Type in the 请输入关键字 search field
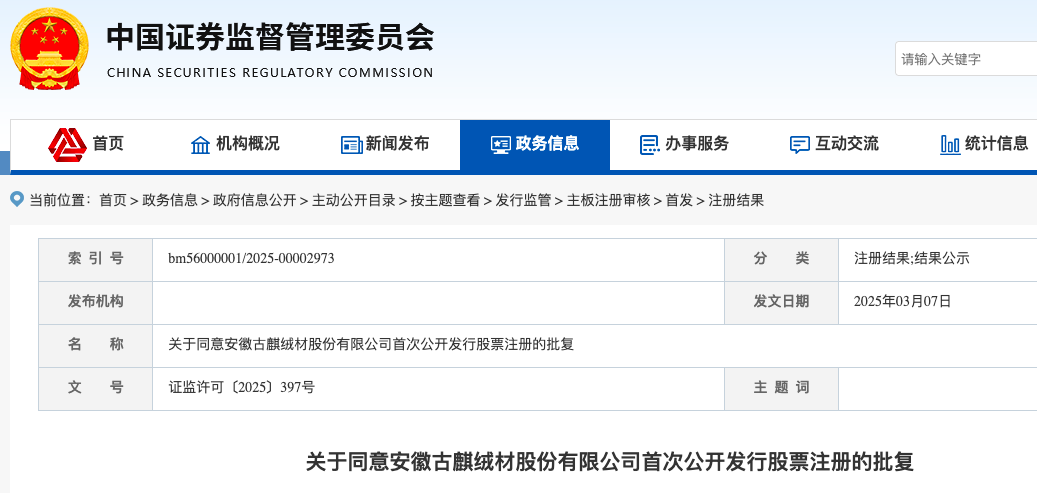This screenshot has height=493, width=1037. (x=965, y=59)
